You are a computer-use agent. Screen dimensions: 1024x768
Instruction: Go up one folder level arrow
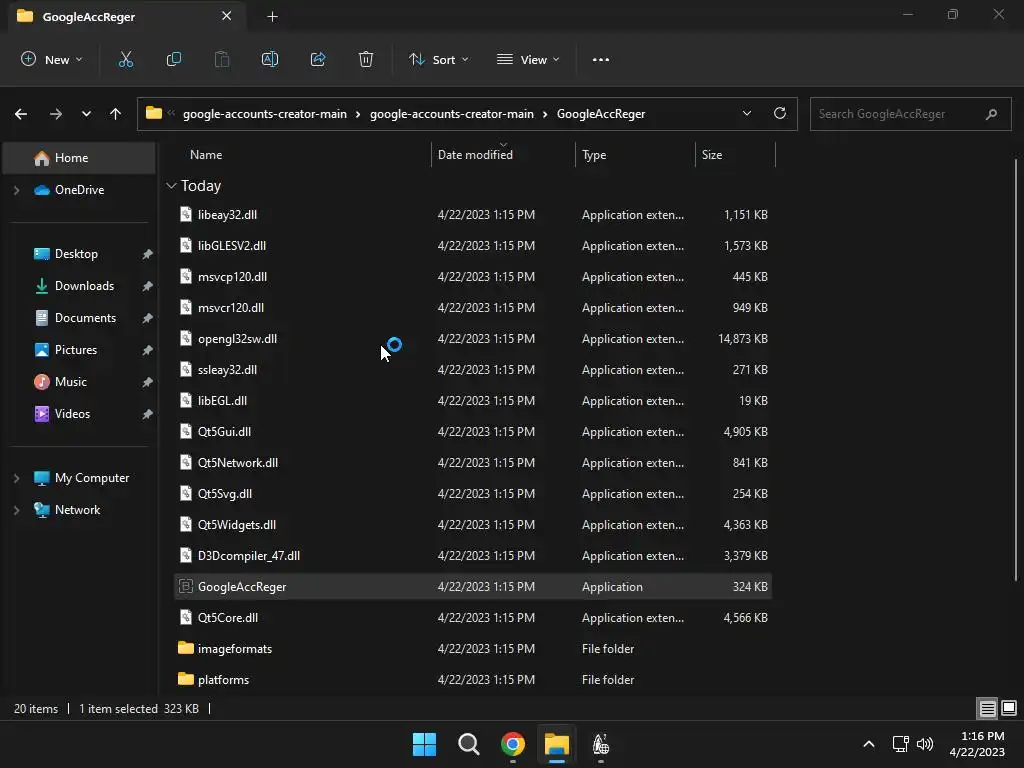coord(116,114)
